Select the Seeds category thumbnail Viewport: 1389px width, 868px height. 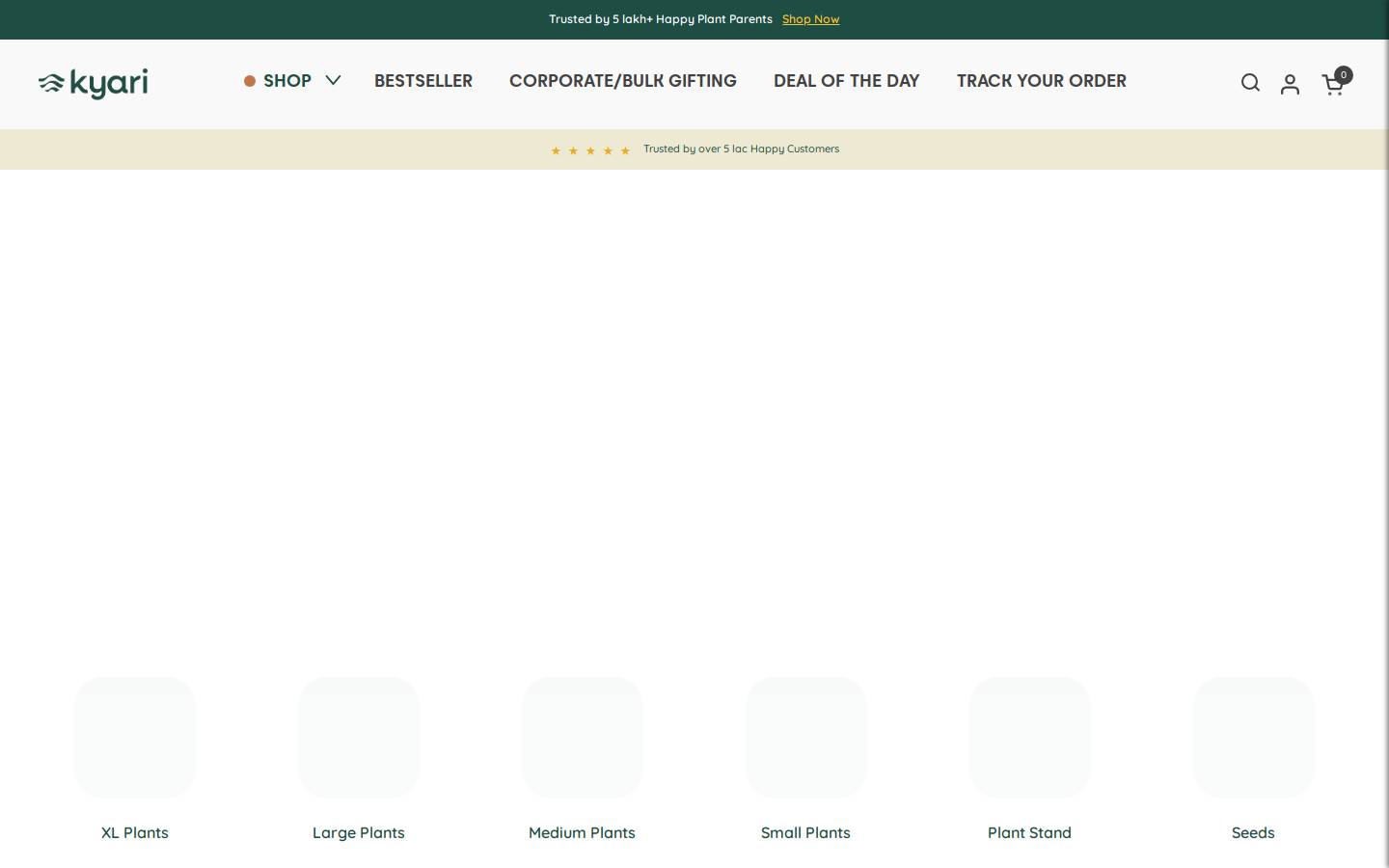click(1254, 738)
